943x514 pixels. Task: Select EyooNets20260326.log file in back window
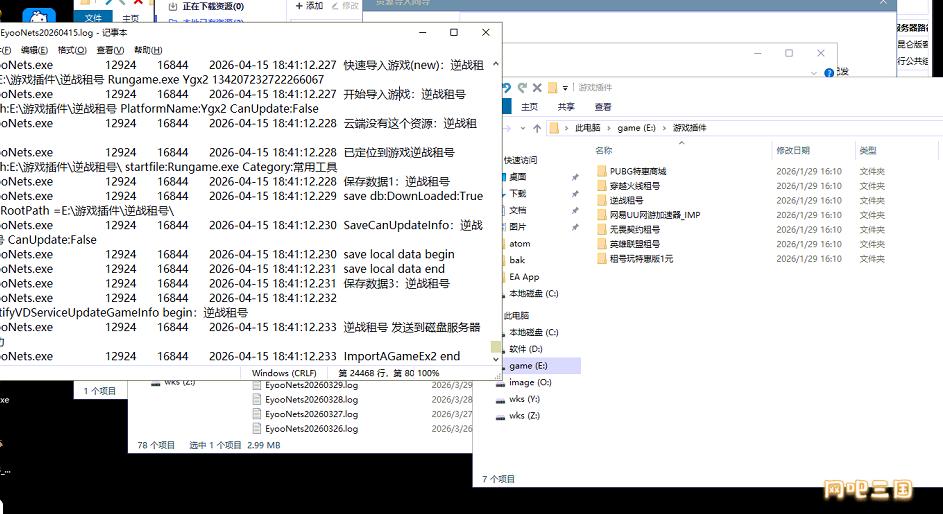(x=312, y=429)
